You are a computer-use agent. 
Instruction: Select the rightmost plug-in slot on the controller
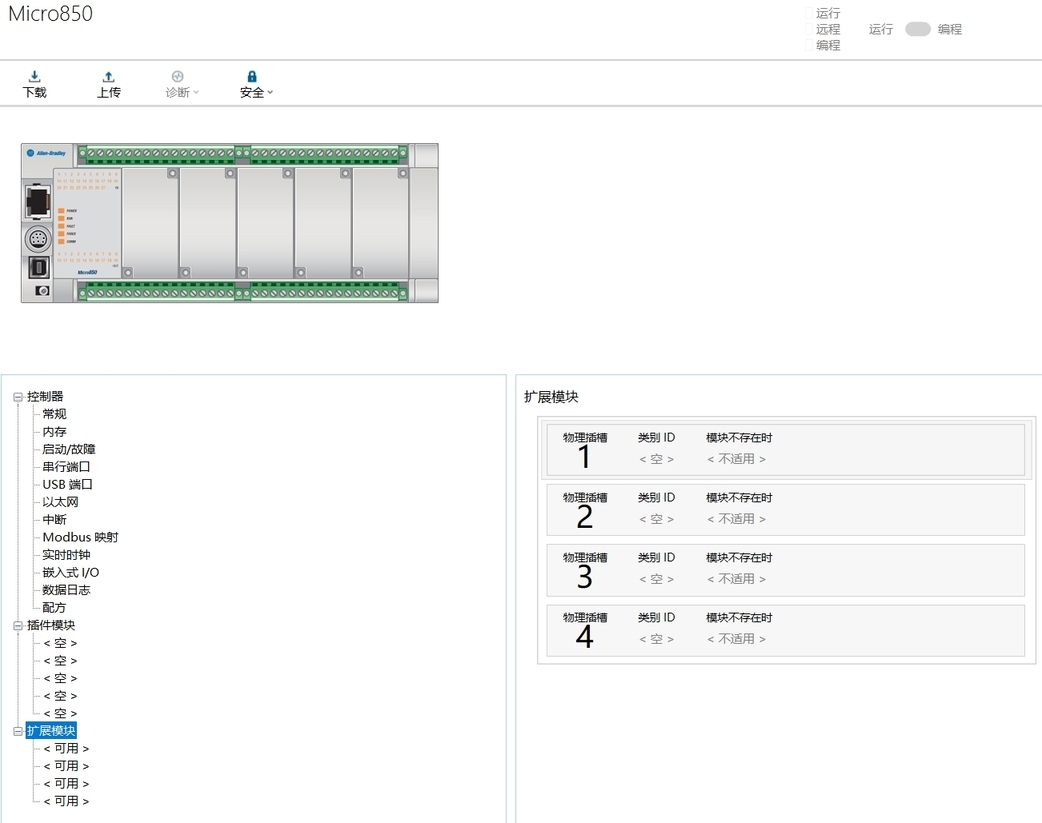point(381,223)
